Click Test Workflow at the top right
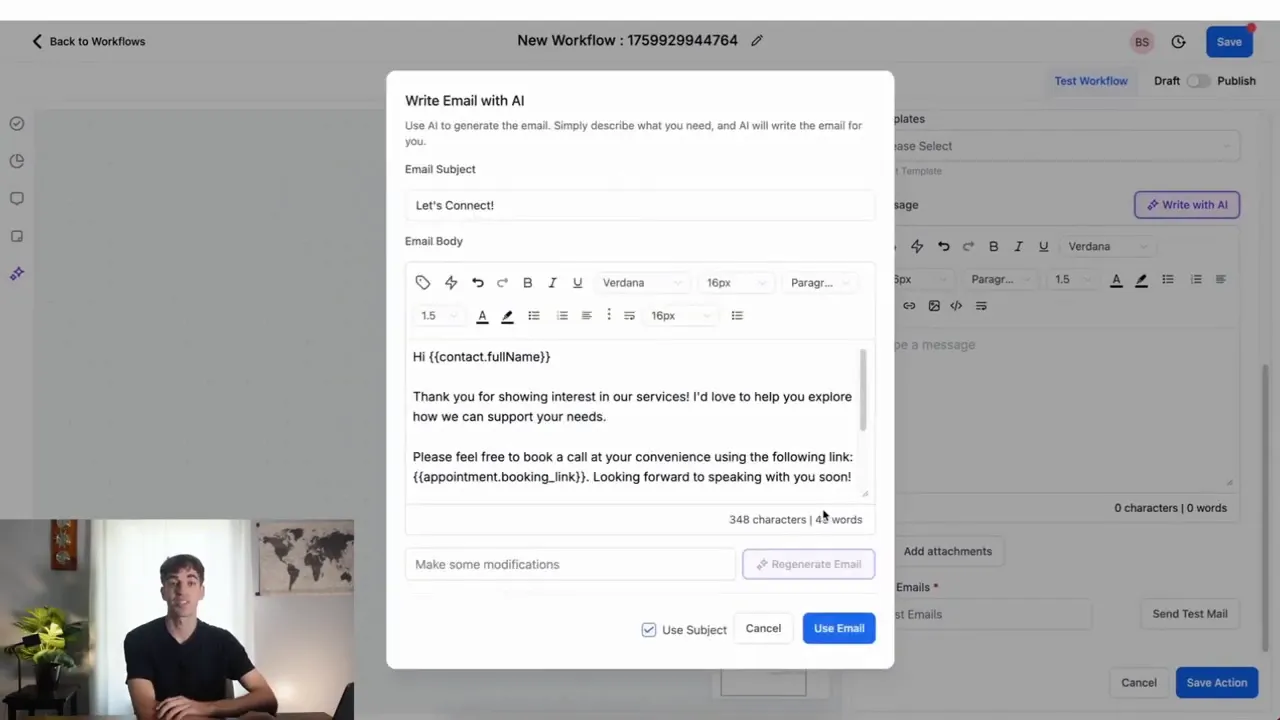The width and height of the screenshot is (1280, 720). tap(1091, 81)
